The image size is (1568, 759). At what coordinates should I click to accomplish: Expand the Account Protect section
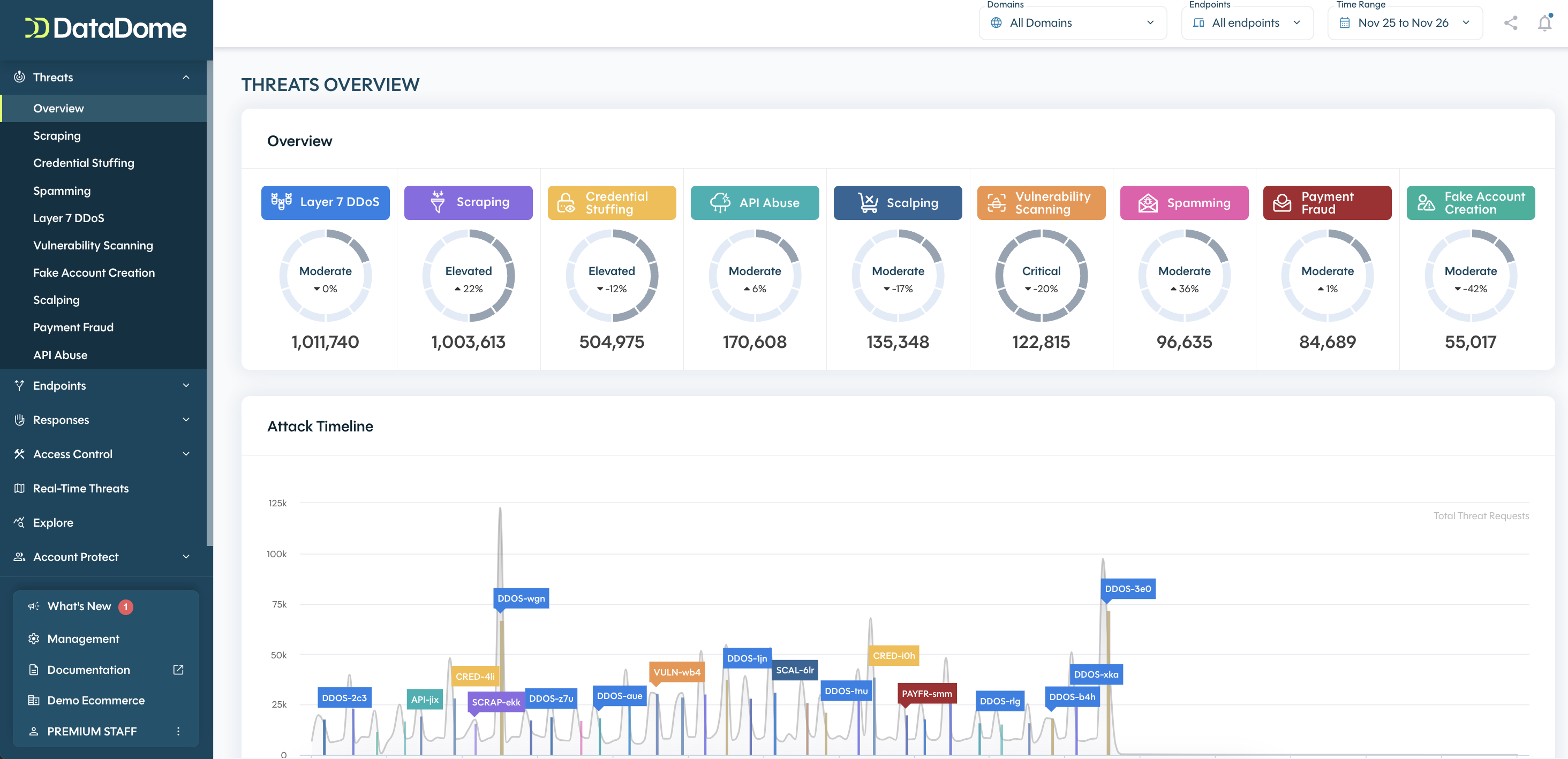[x=186, y=557]
